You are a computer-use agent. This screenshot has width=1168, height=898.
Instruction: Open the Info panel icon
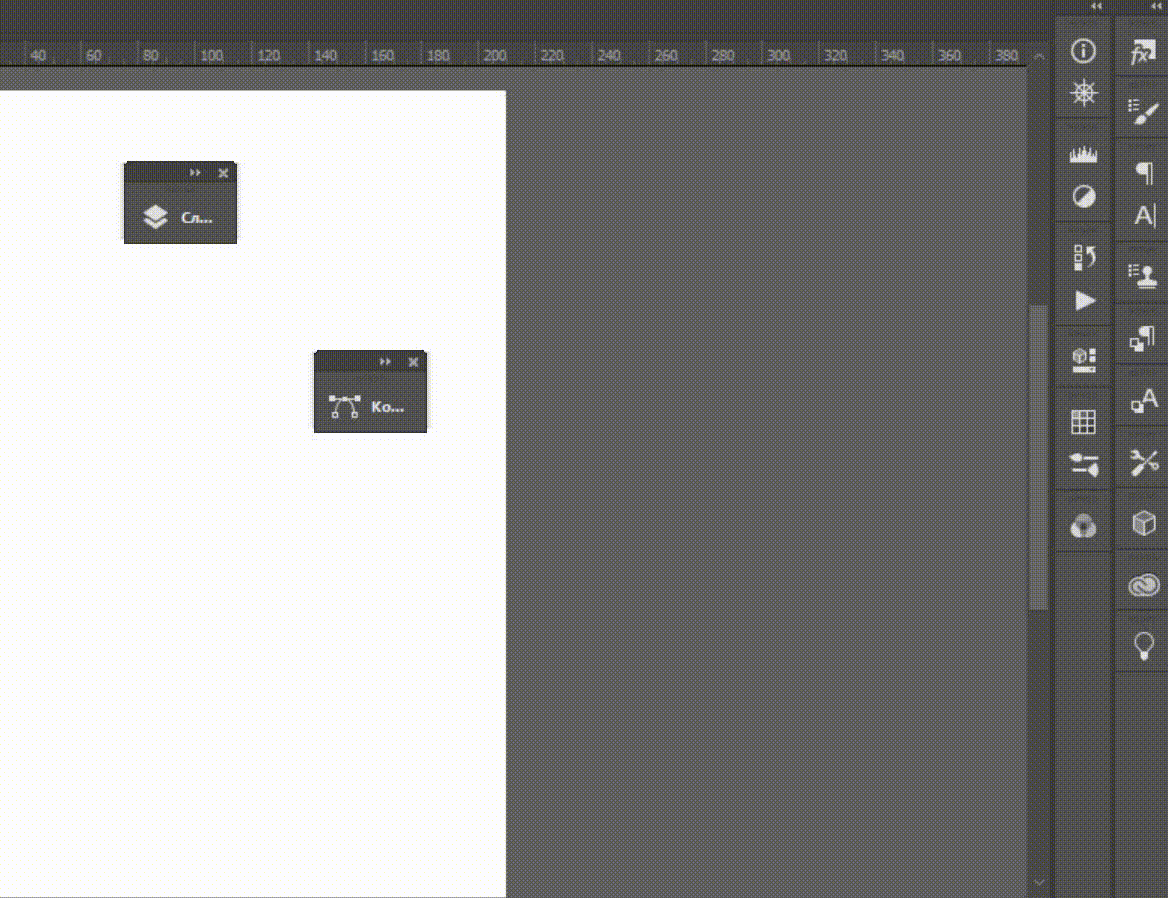coord(1083,51)
